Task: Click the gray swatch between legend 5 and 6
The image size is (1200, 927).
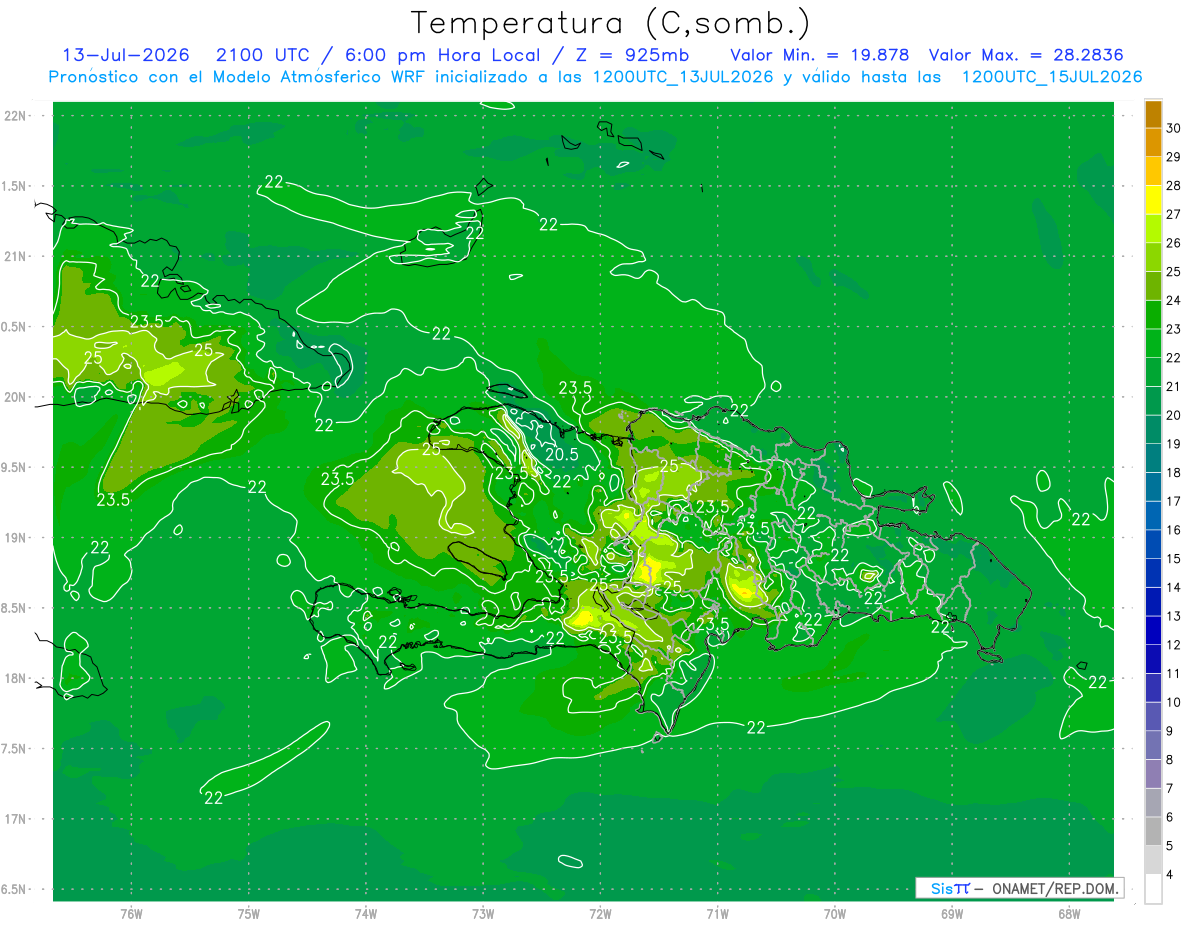Action: pyautogui.click(x=1153, y=831)
